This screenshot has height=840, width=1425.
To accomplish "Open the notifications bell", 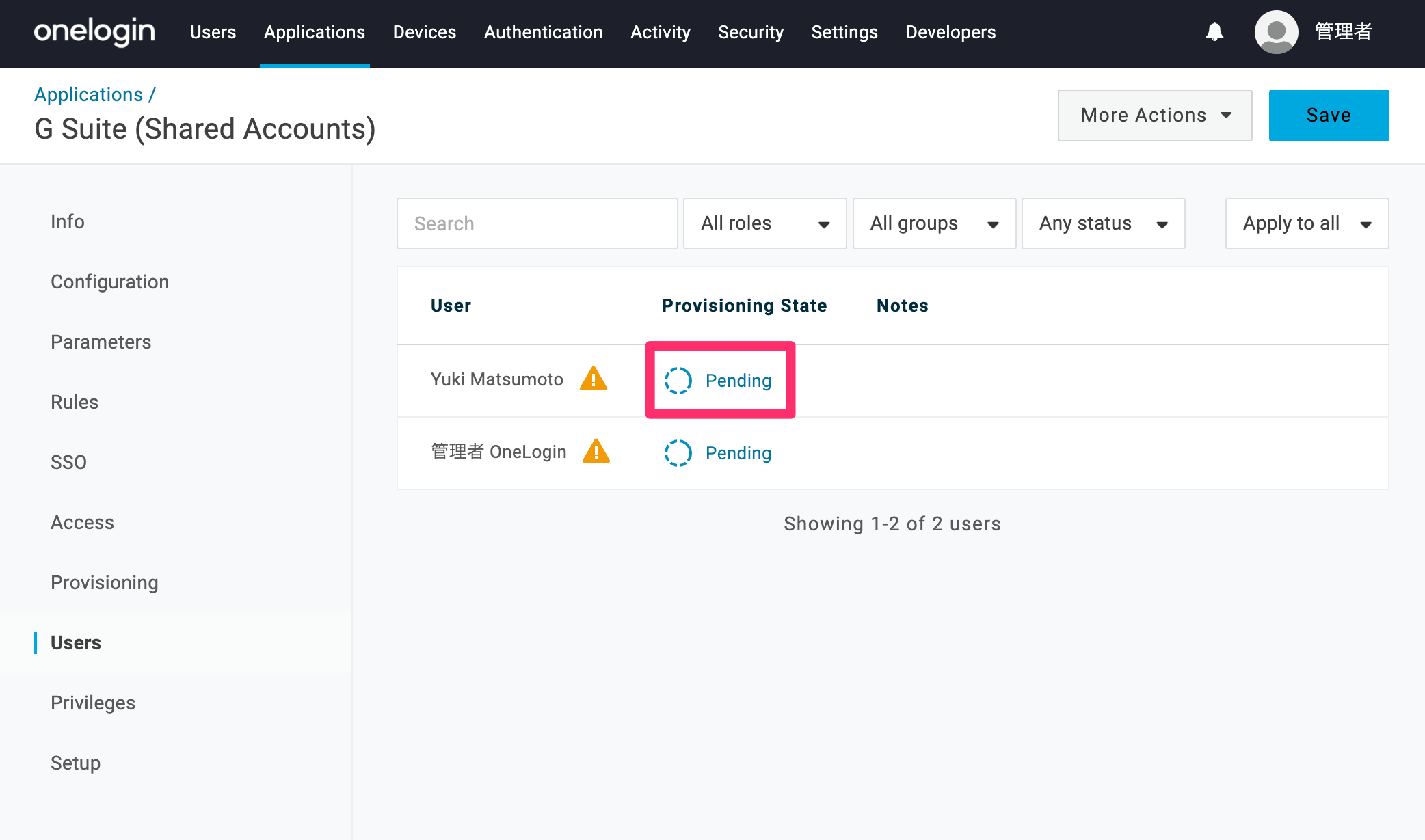I will tap(1214, 31).
